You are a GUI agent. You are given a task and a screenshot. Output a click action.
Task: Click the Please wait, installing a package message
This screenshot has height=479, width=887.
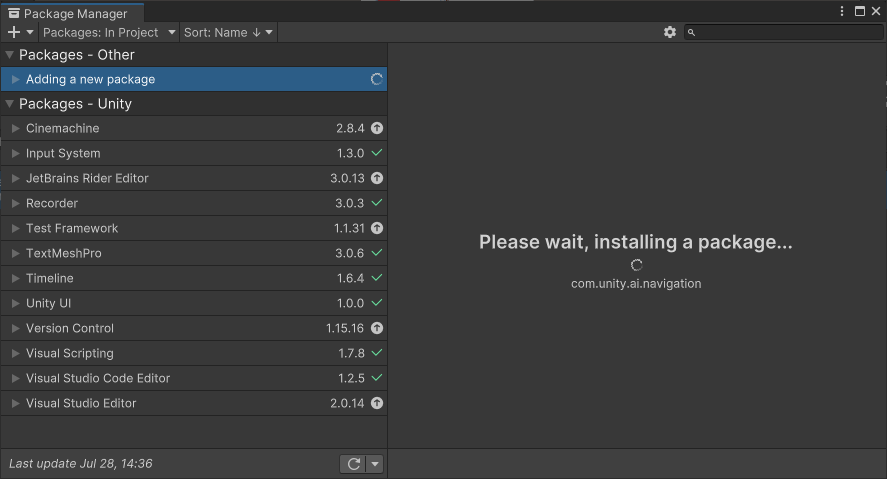pyautogui.click(x=636, y=242)
